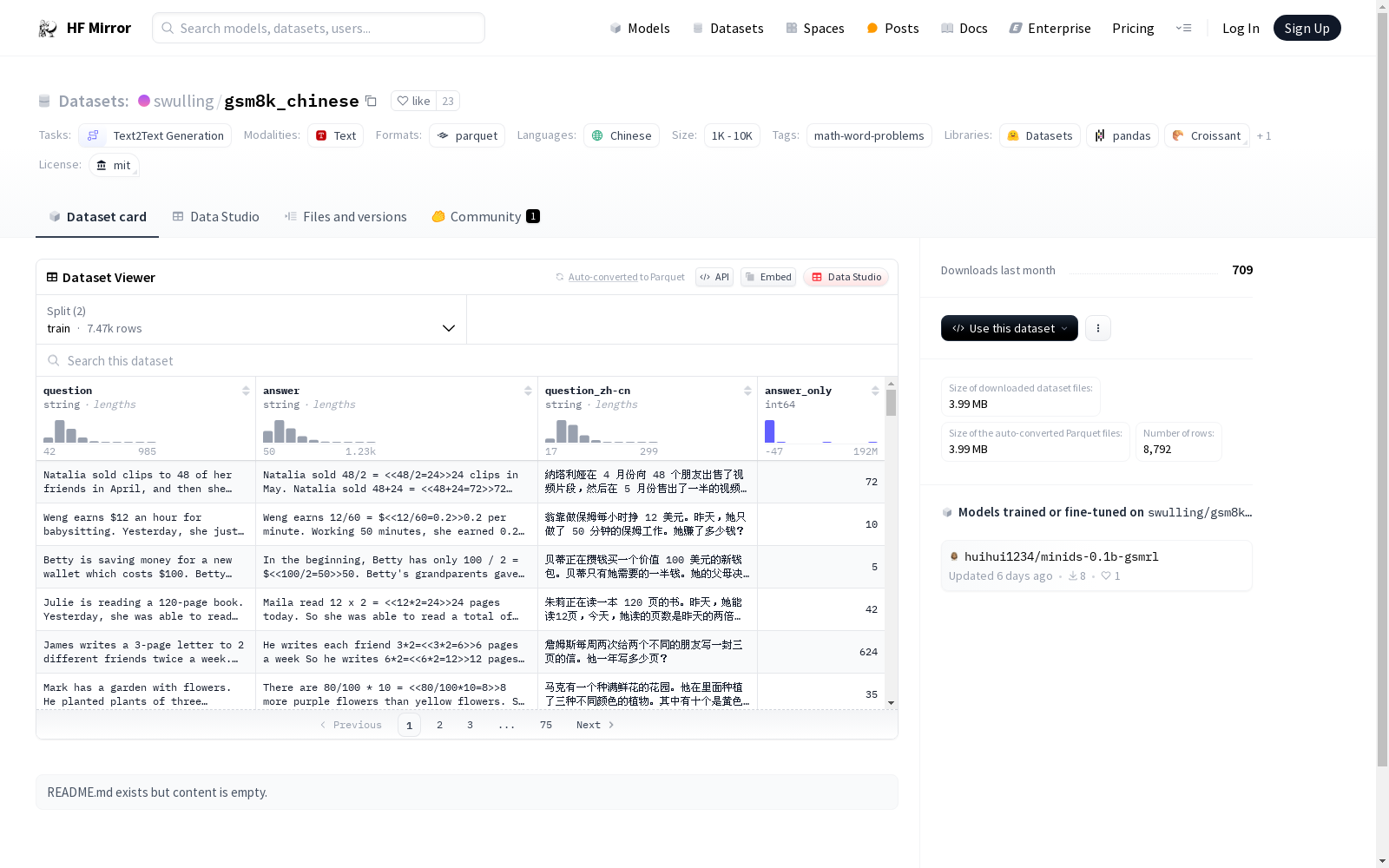Viewport: 1389px width, 868px height.
Task: Click in the top search models field
Action: pyautogui.click(x=319, y=28)
